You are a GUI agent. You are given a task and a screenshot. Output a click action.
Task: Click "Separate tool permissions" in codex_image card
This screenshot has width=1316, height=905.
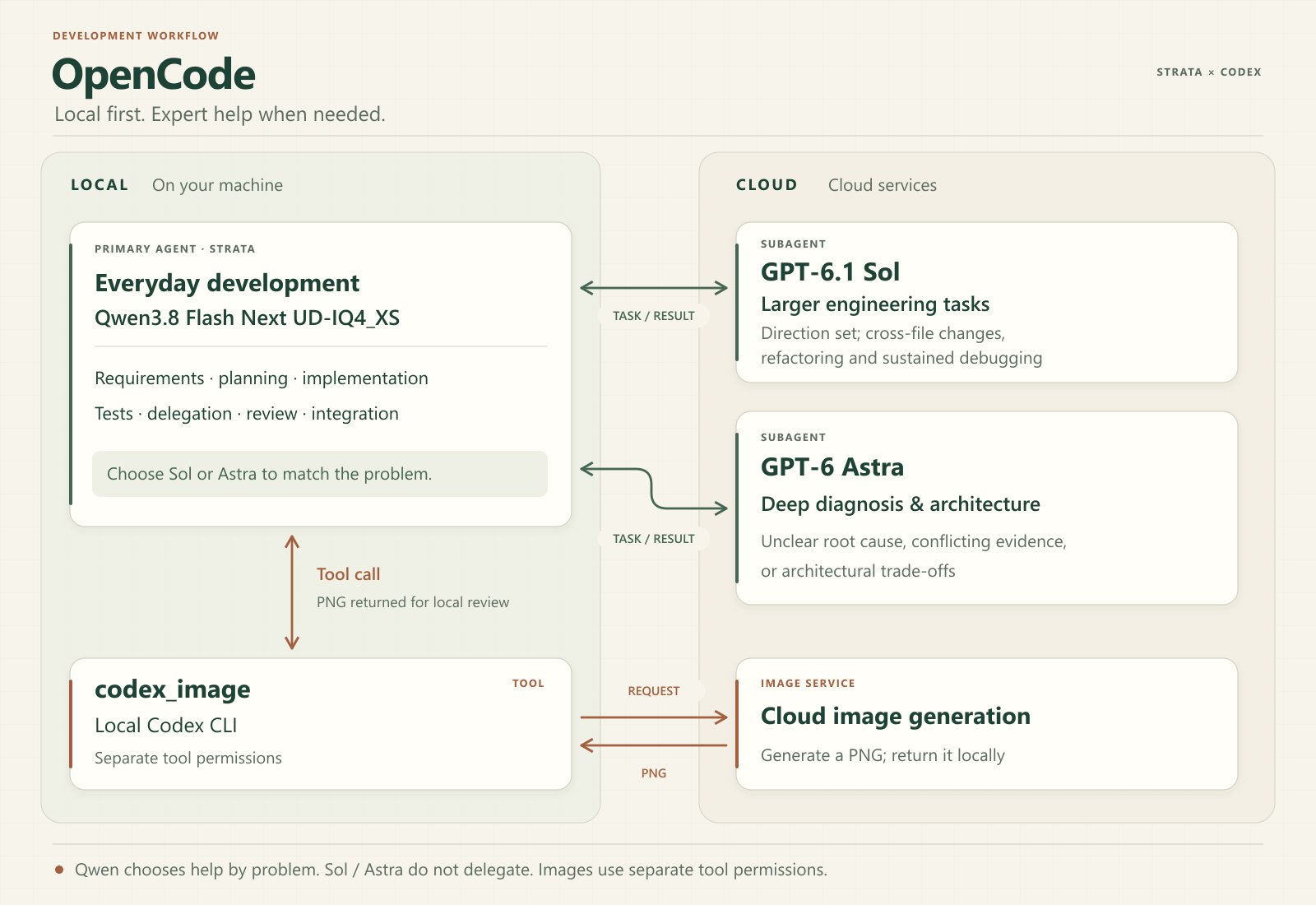click(x=188, y=759)
